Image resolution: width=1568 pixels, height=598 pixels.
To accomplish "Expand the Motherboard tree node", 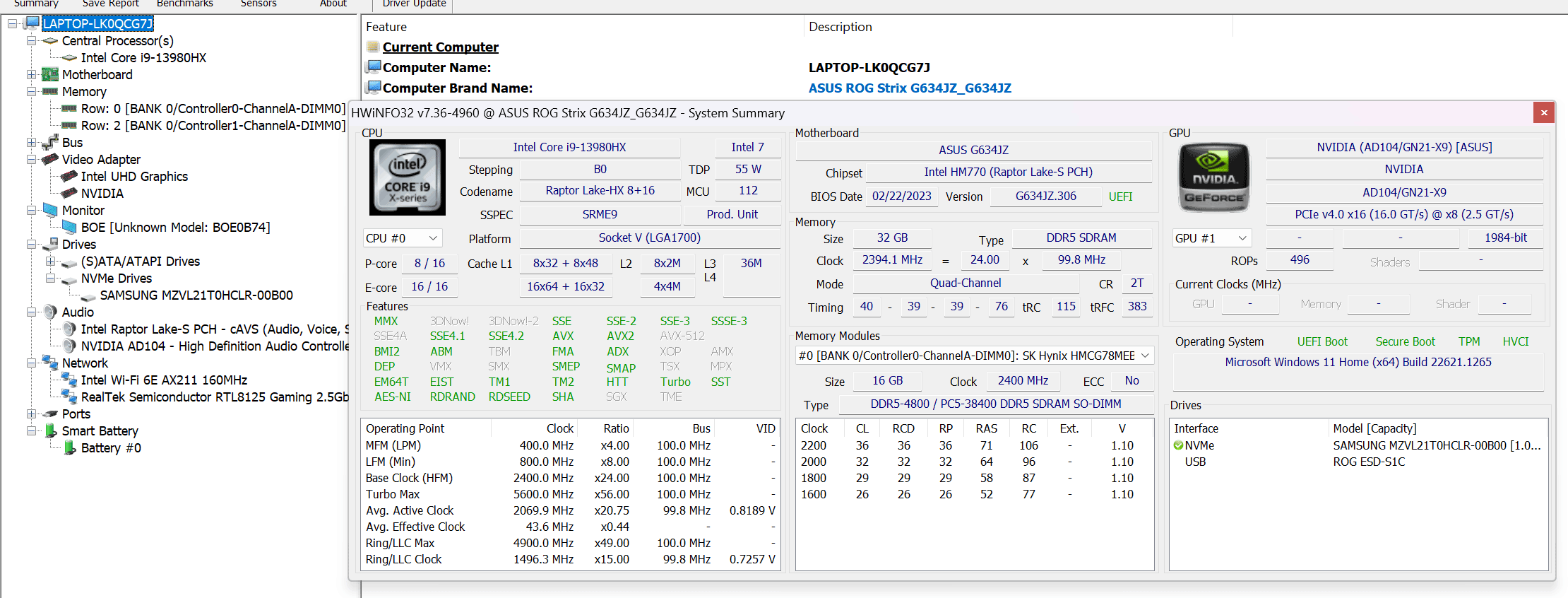I will click(31, 74).
